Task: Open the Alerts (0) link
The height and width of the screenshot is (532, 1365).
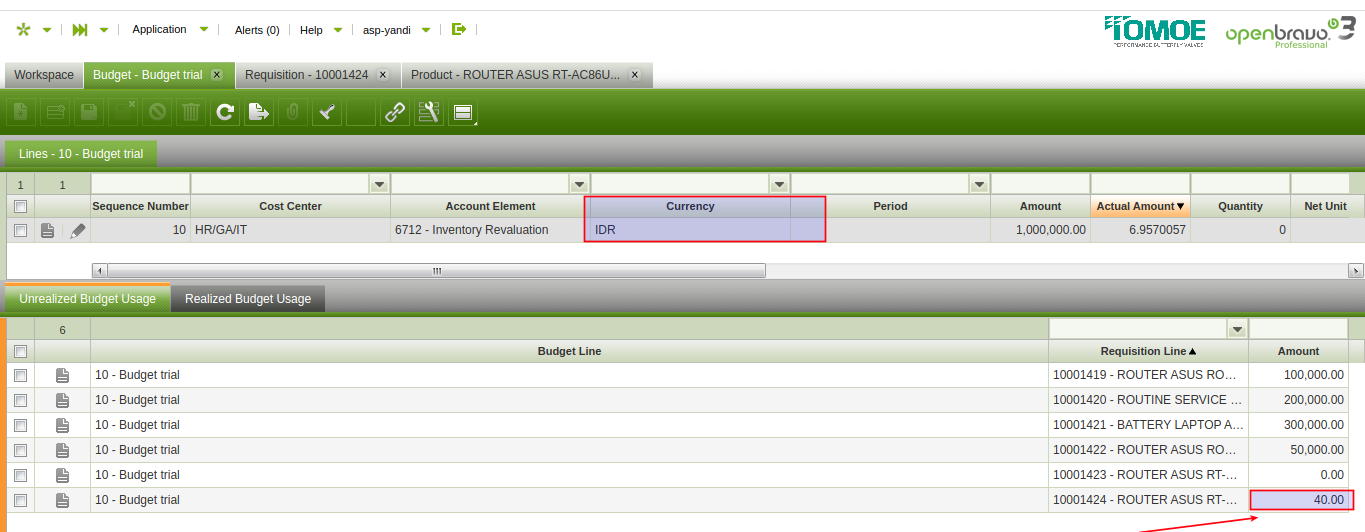Action: pos(257,30)
